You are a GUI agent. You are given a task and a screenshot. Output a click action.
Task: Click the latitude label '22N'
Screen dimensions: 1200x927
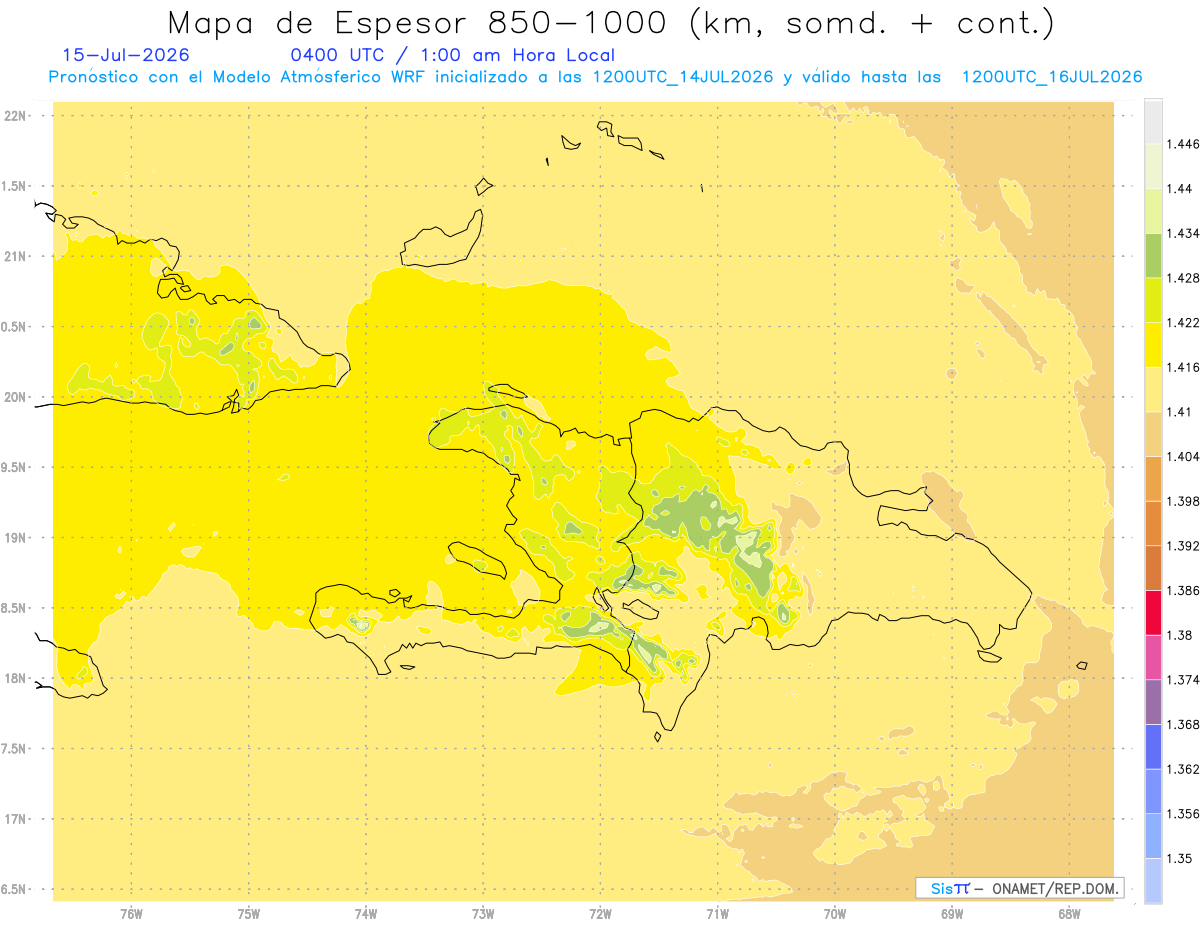(15, 116)
